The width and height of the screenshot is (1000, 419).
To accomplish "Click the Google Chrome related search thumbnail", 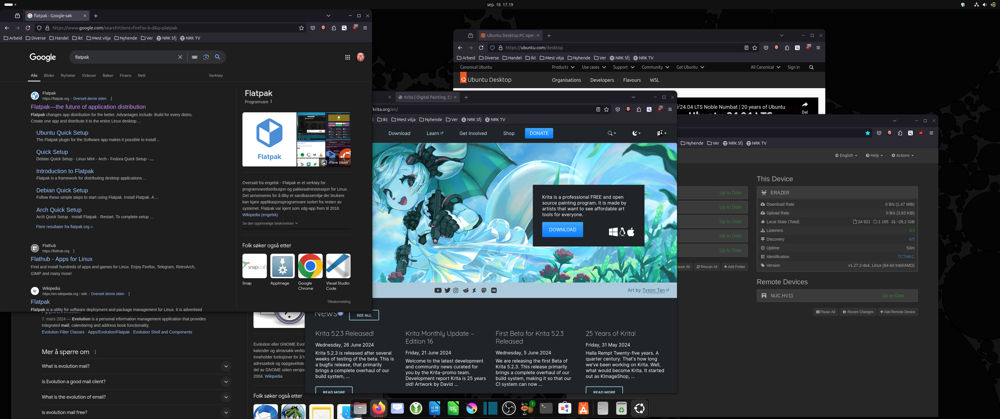I will pyautogui.click(x=310, y=266).
